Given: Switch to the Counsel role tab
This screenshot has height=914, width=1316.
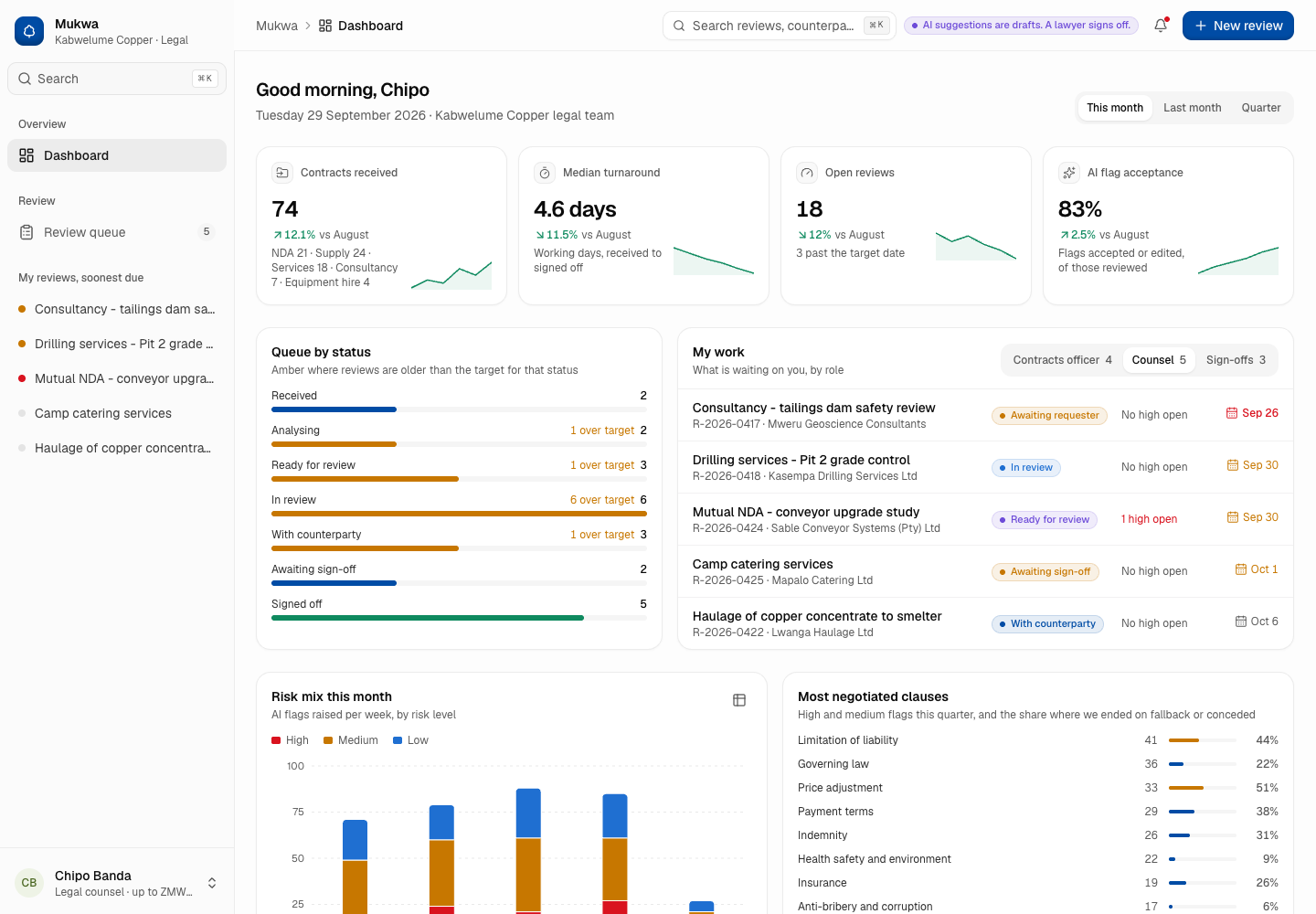Looking at the screenshot, I should (x=1159, y=360).
